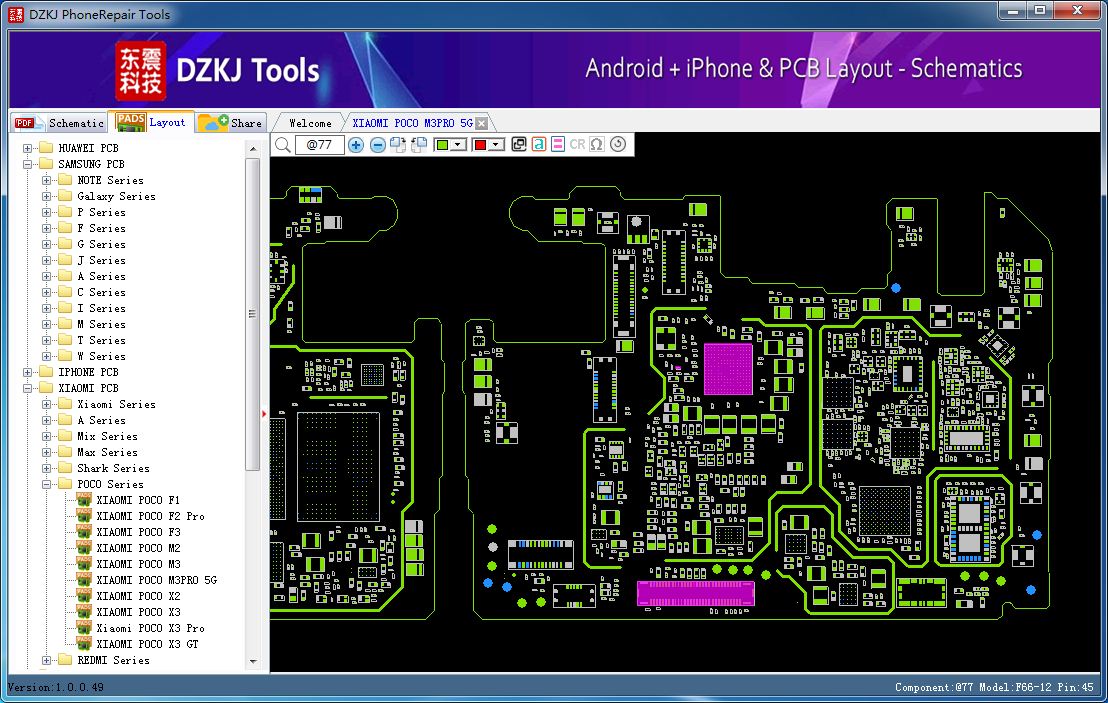Image resolution: width=1108 pixels, height=703 pixels.
Task: Open the Share tab
Action: pyautogui.click(x=231, y=123)
